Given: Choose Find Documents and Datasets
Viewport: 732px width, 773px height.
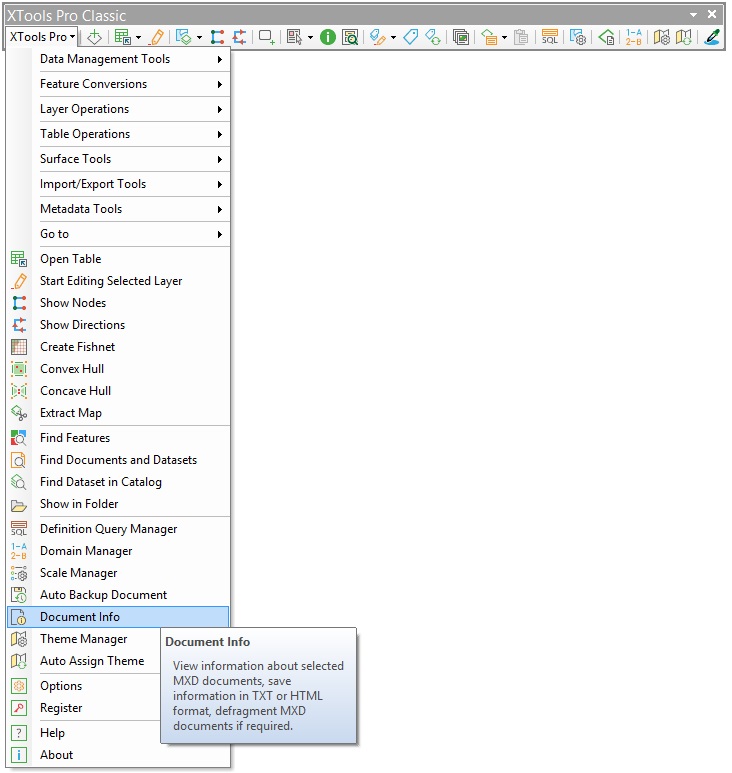Looking at the screenshot, I should [x=118, y=460].
